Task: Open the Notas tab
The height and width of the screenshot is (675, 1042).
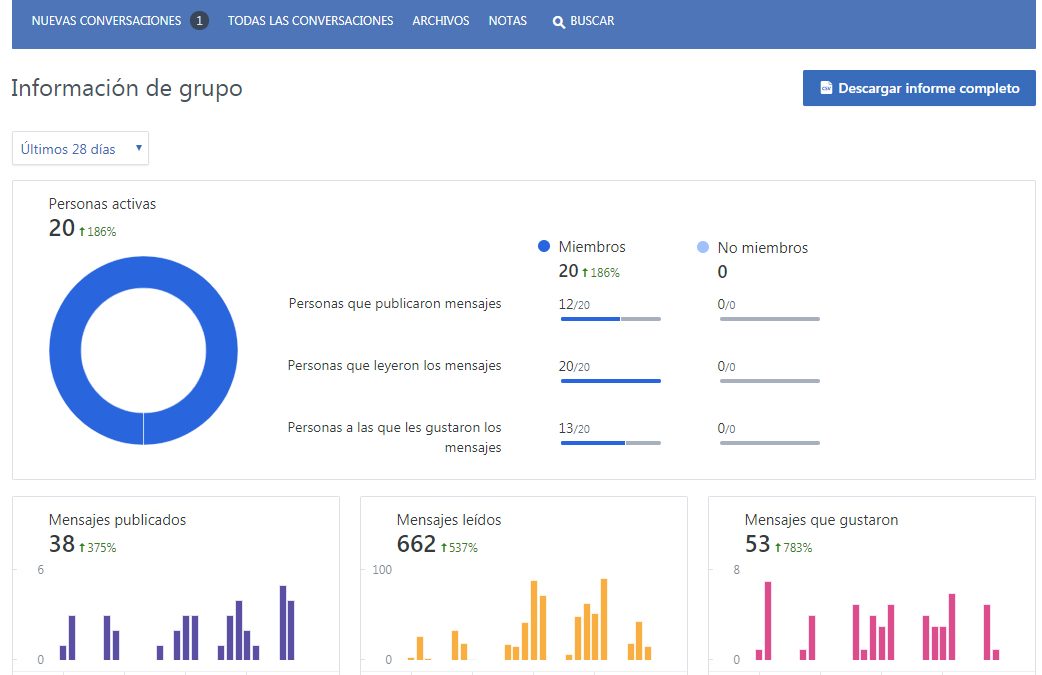Action: 507,21
